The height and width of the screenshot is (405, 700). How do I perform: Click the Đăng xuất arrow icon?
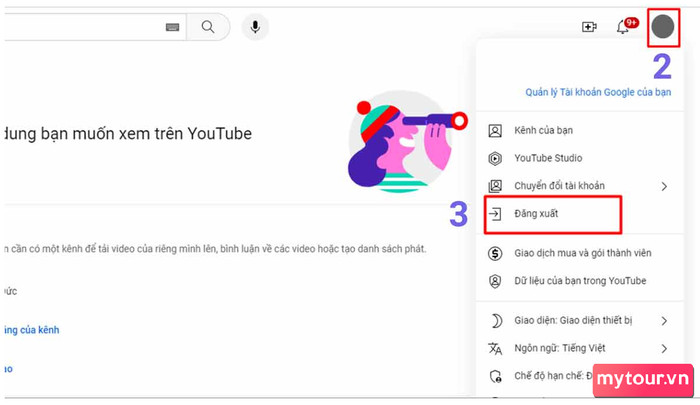point(495,214)
